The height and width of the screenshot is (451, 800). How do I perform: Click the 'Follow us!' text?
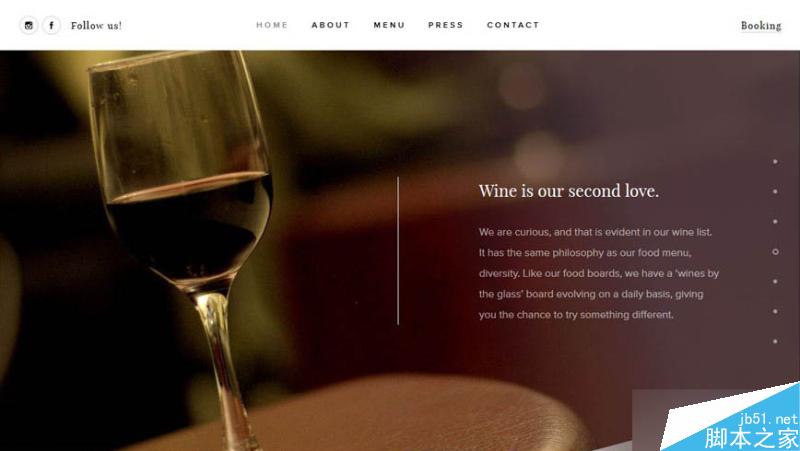click(96, 26)
